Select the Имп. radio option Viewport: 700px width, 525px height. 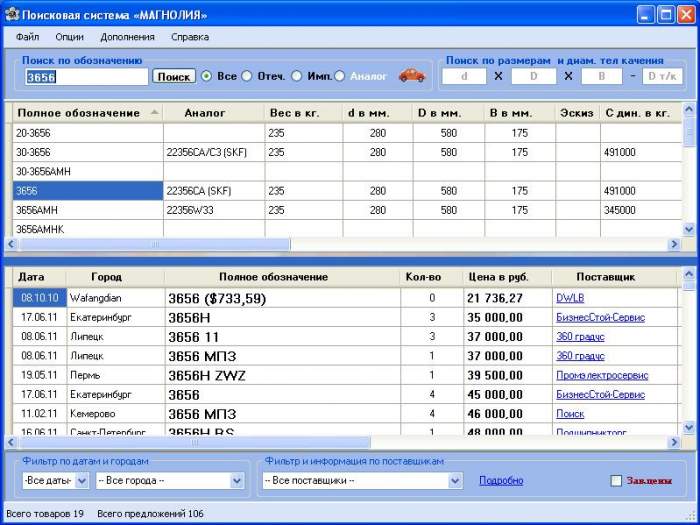coord(297,76)
